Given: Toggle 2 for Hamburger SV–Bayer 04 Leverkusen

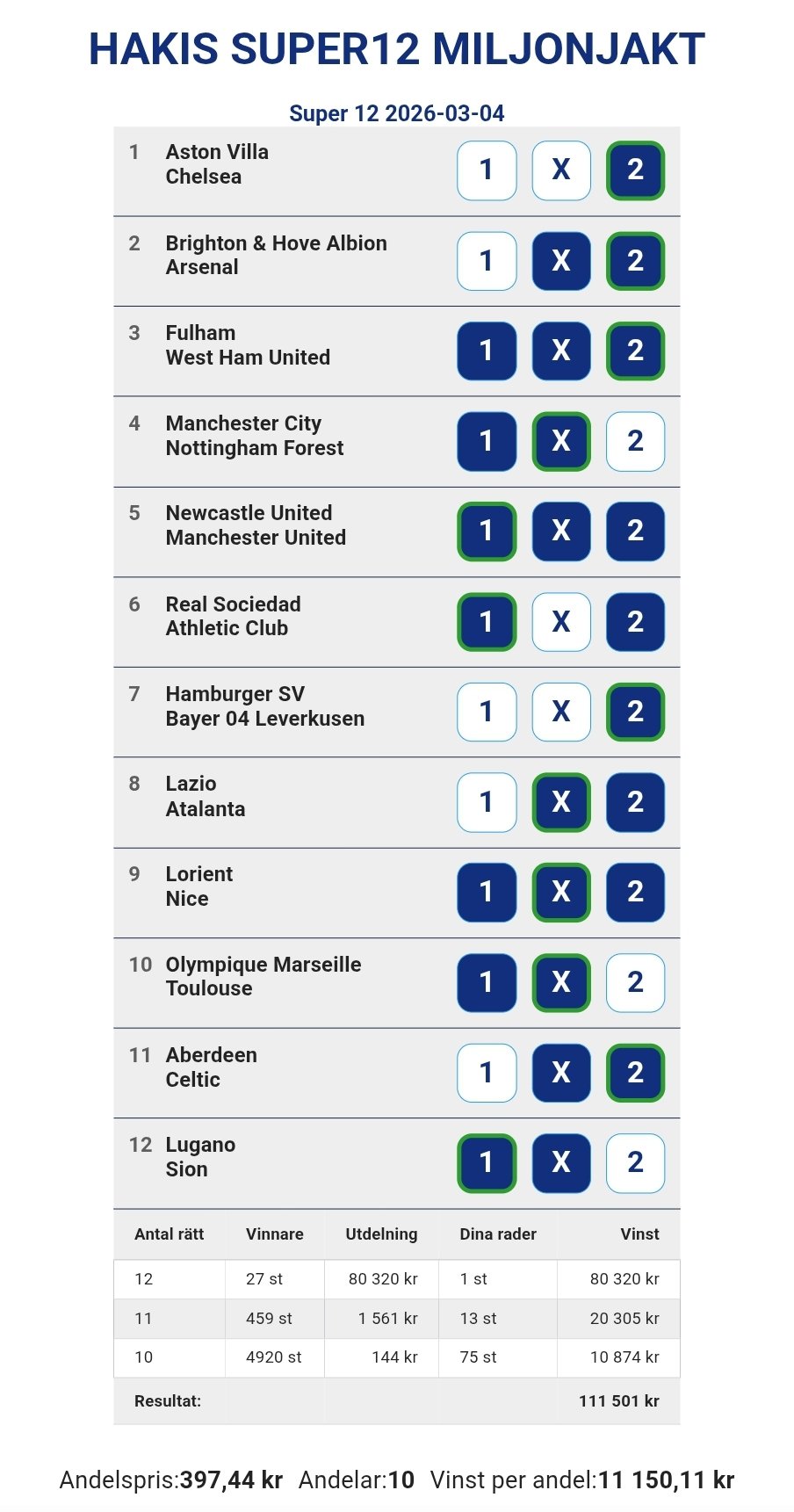Looking at the screenshot, I should click(635, 712).
